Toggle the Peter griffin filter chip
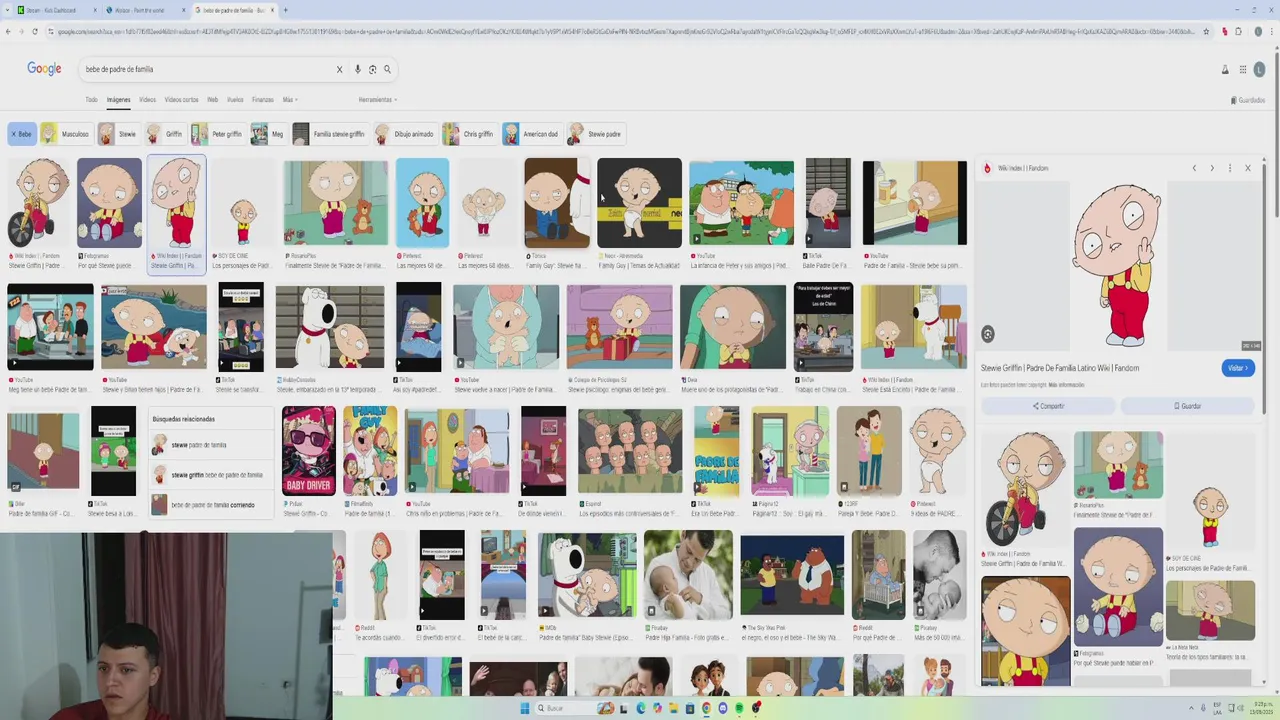 point(218,134)
